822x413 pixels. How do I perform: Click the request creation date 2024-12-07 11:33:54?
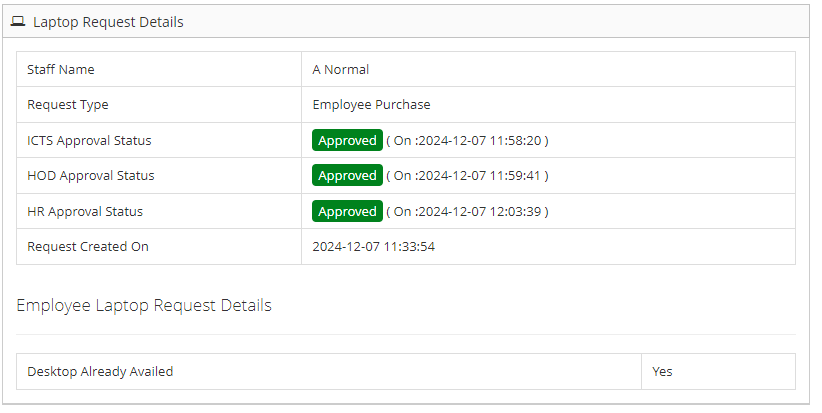[373, 247]
